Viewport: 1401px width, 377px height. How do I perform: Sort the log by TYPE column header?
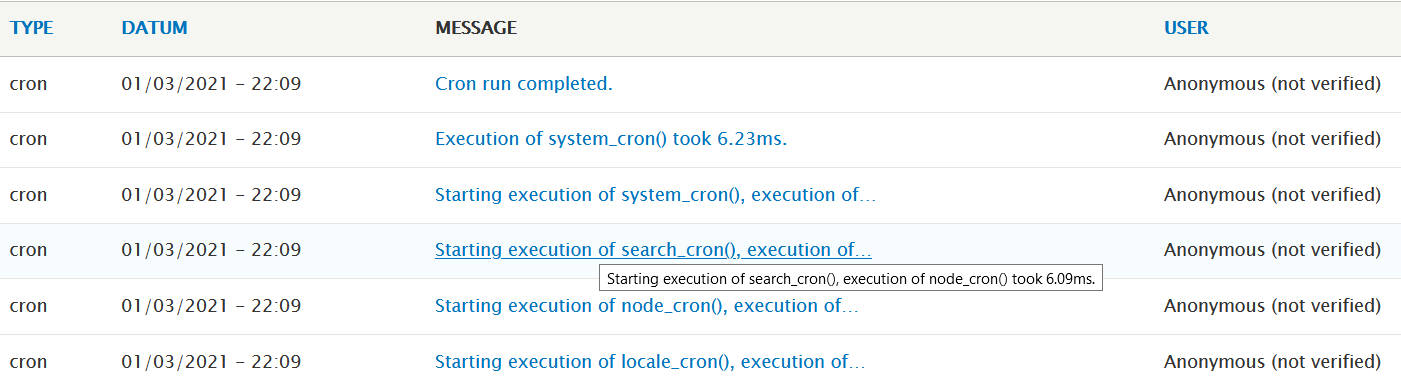(31, 28)
